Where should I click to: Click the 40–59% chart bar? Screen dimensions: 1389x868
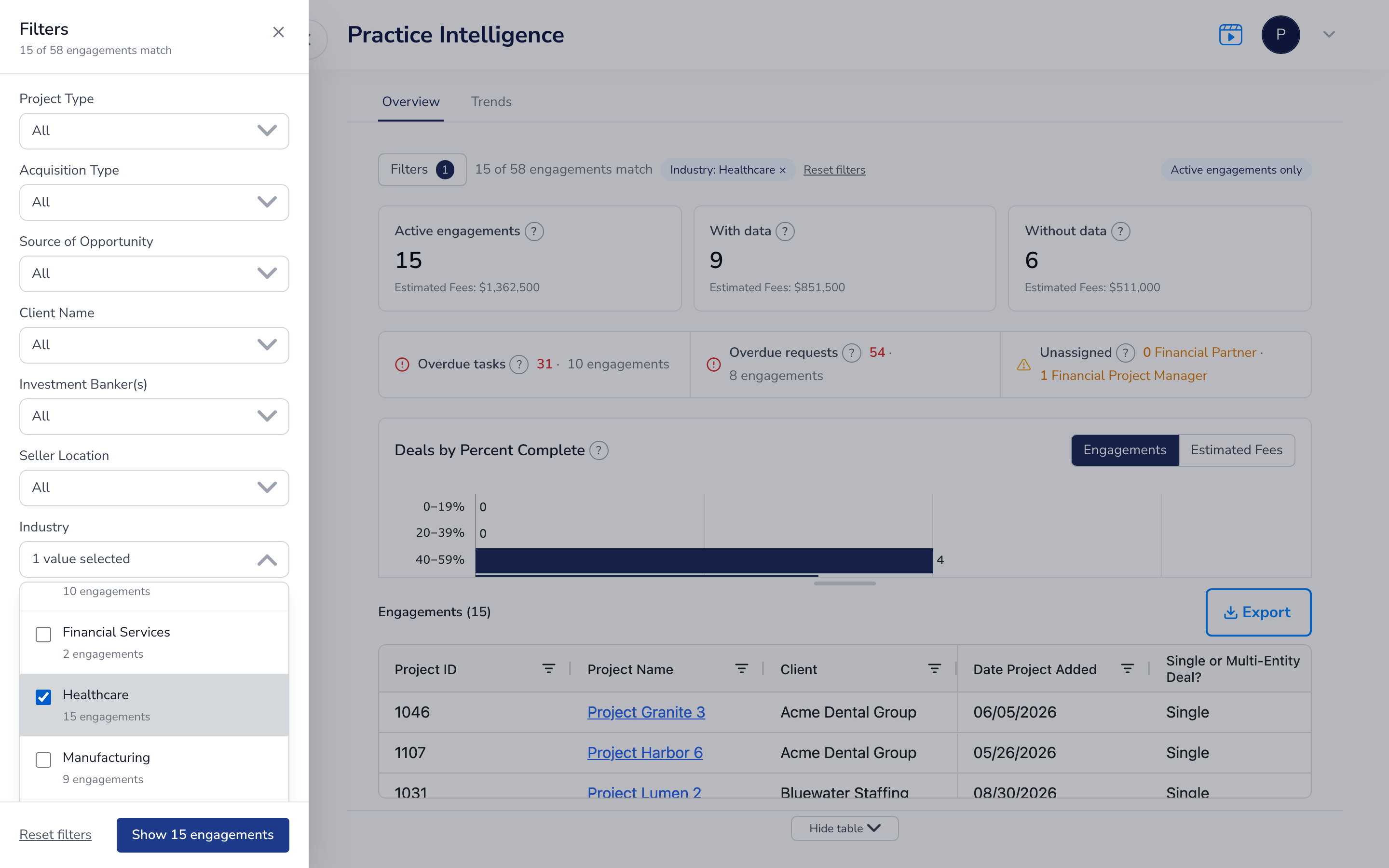(x=704, y=560)
